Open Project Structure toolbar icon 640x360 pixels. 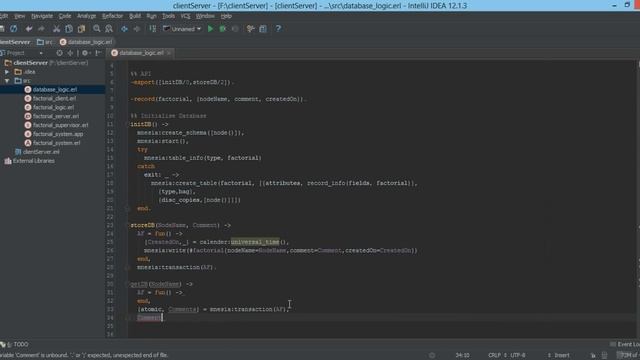tap(263, 29)
